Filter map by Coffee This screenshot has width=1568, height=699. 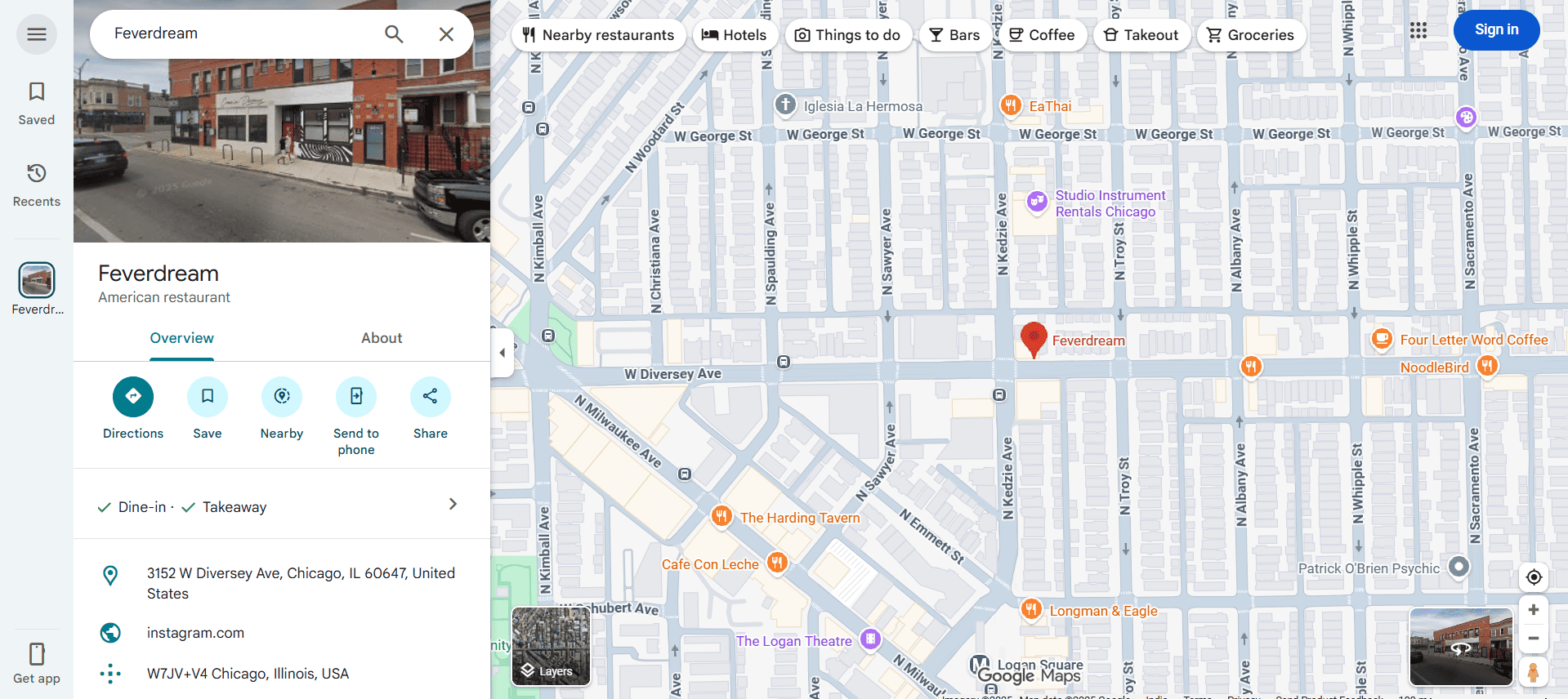point(1042,35)
